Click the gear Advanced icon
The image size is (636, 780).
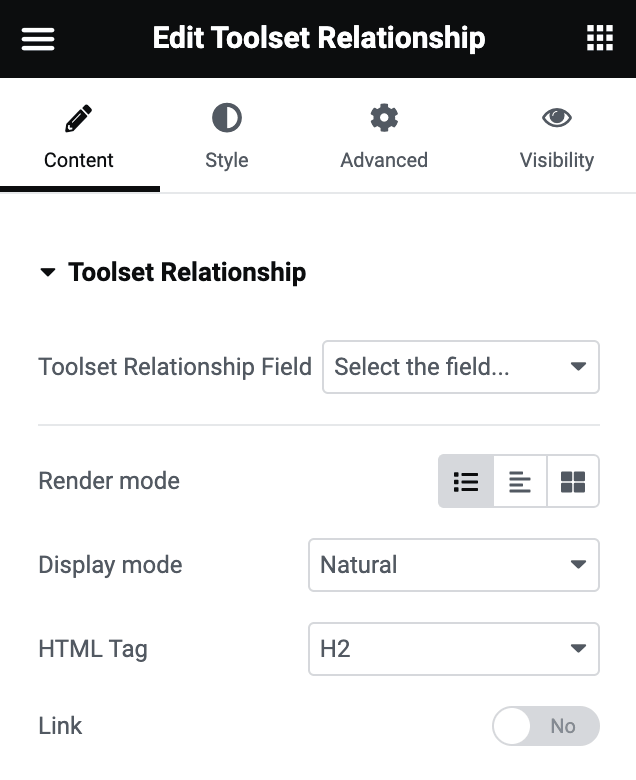click(x=384, y=119)
